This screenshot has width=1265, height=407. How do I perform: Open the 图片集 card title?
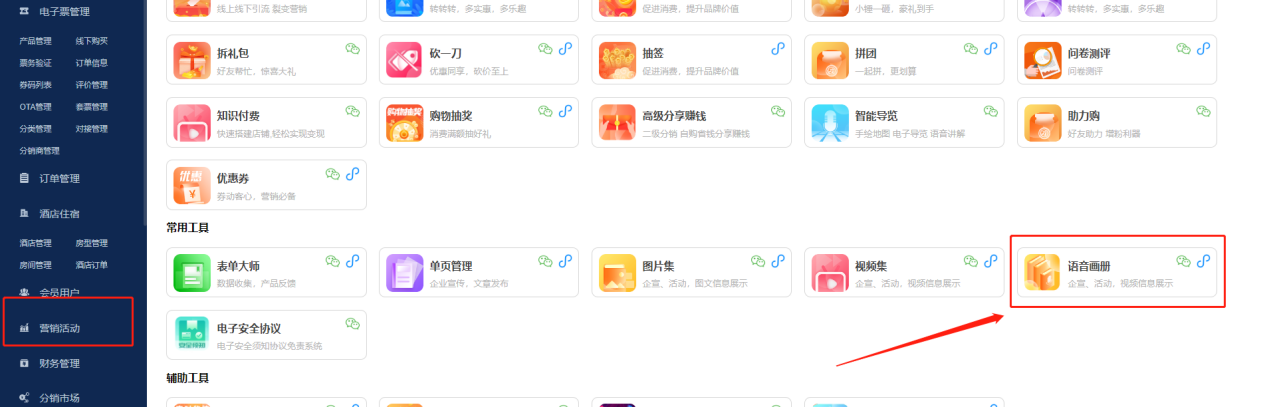[657, 266]
